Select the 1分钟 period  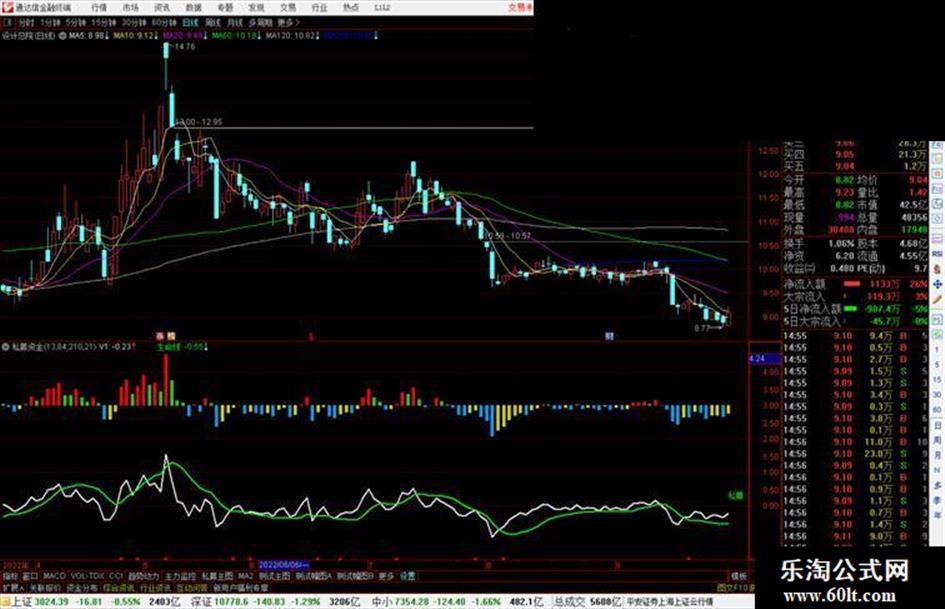pyautogui.click(x=50, y=22)
